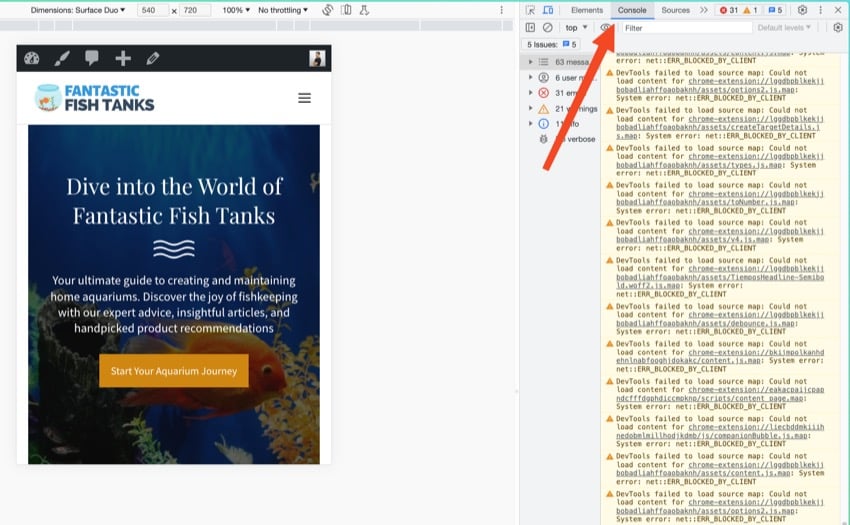
Task: Toggle the device toolbar icon
Action: (547, 10)
